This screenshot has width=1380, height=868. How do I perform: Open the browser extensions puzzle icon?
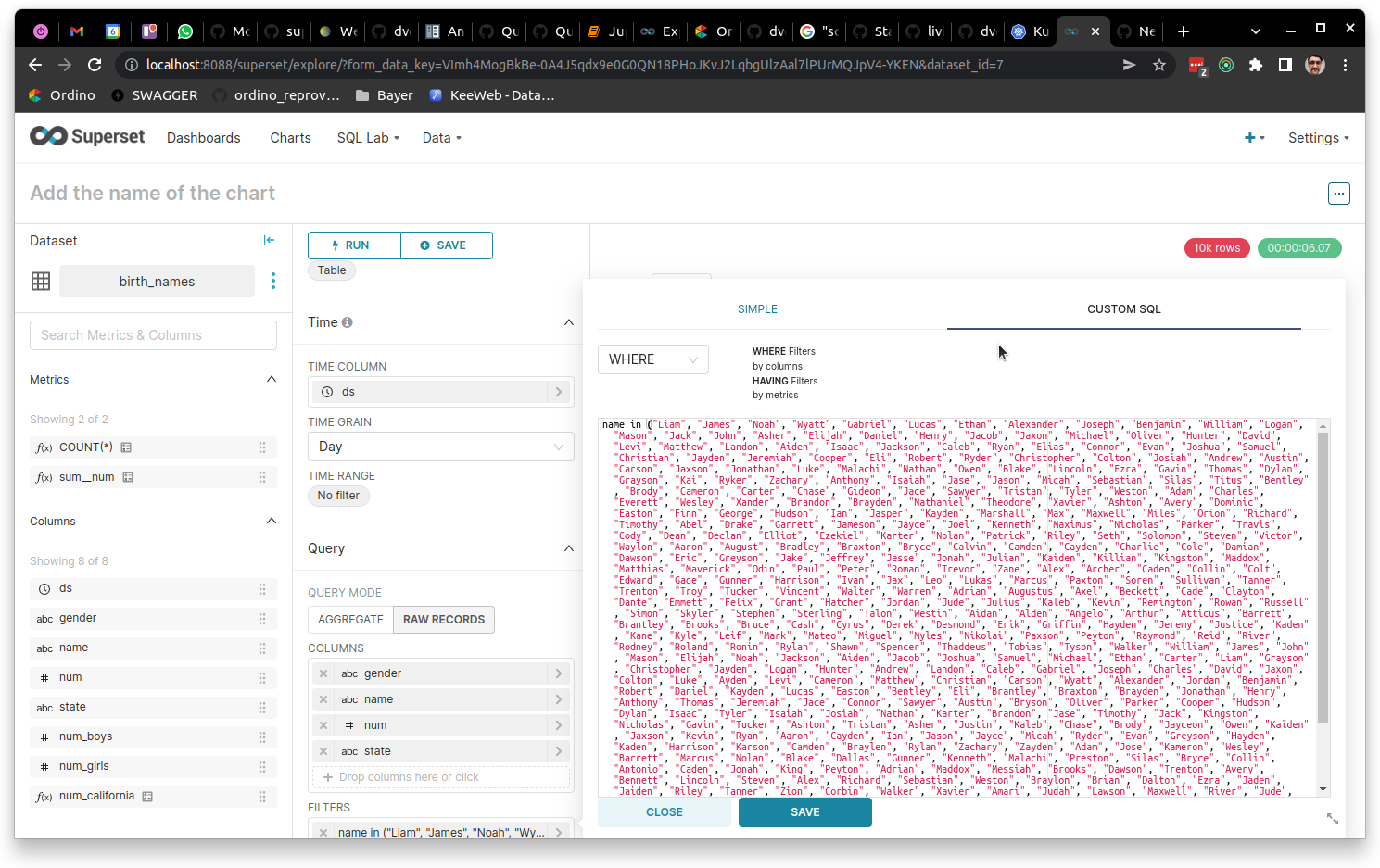1256,65
